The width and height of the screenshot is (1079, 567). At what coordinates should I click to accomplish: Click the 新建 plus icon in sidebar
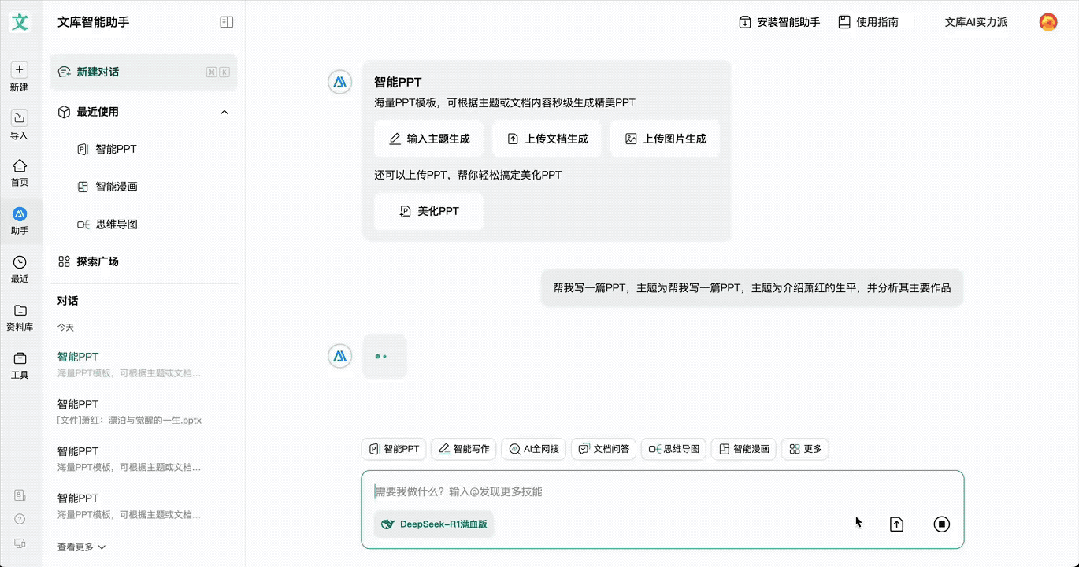click(x=19, y=69)
